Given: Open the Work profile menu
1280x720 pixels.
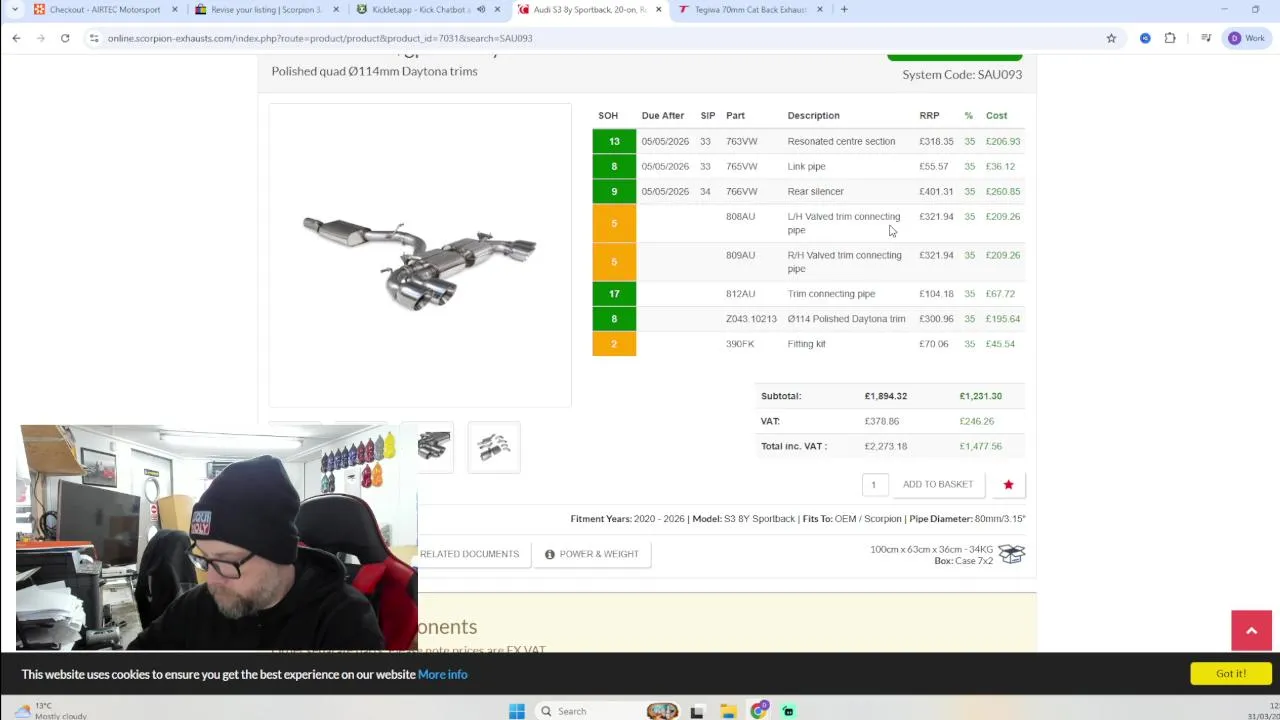Looking at the screenshot, I should 1247,38.
